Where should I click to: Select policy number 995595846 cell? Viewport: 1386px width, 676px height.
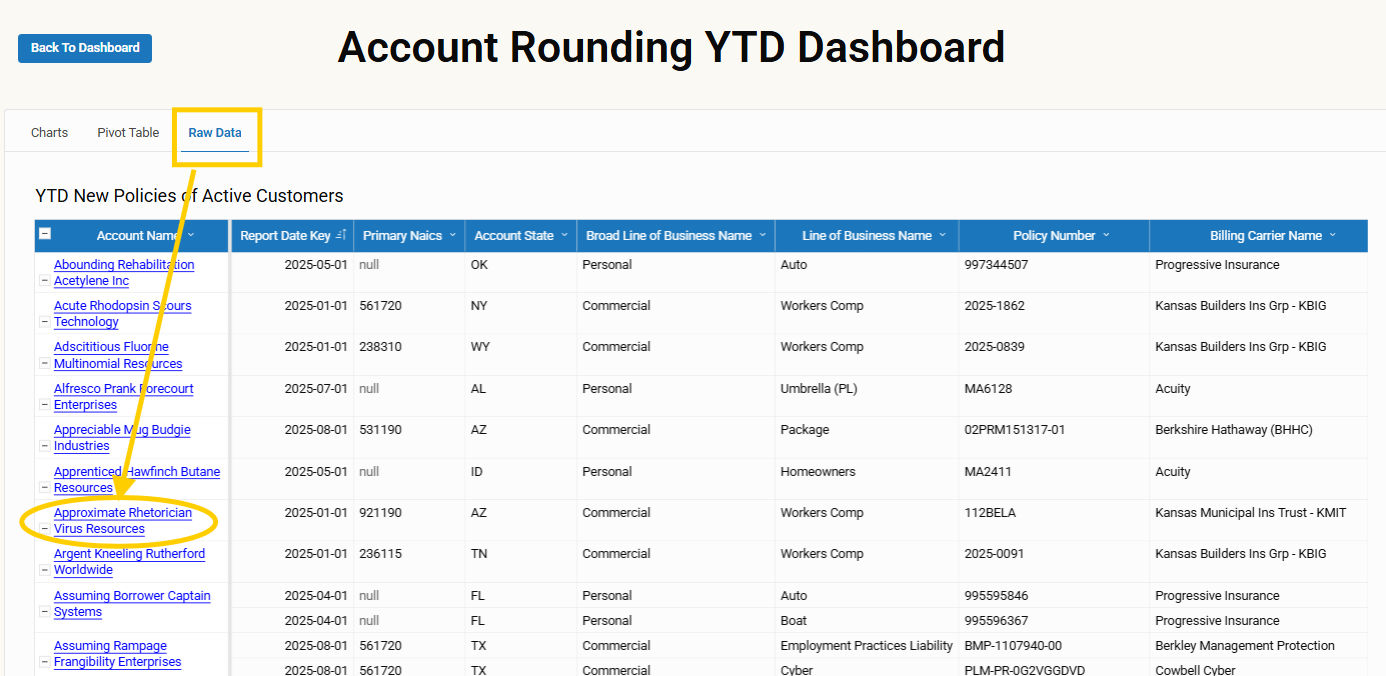[x=1054, y=596]
